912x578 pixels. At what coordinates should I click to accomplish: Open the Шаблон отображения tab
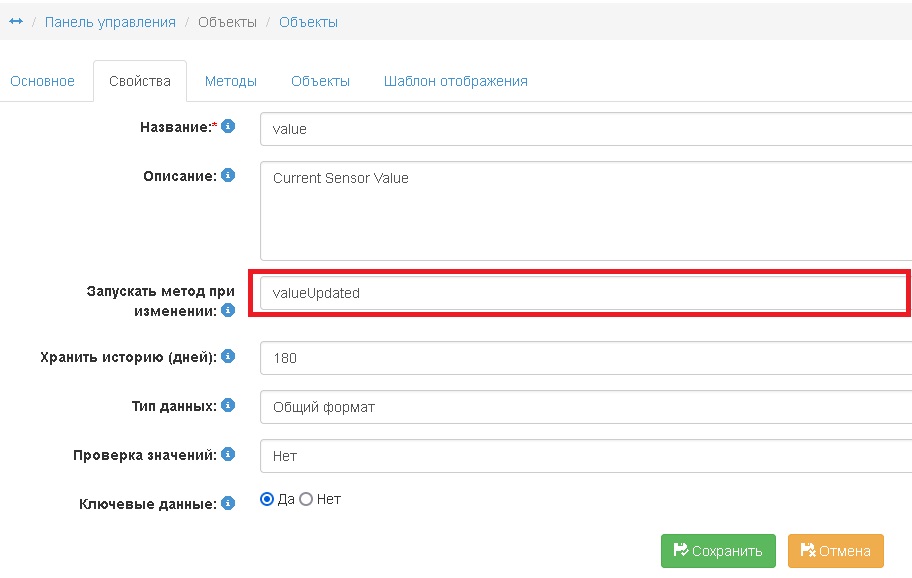(455, 81)
